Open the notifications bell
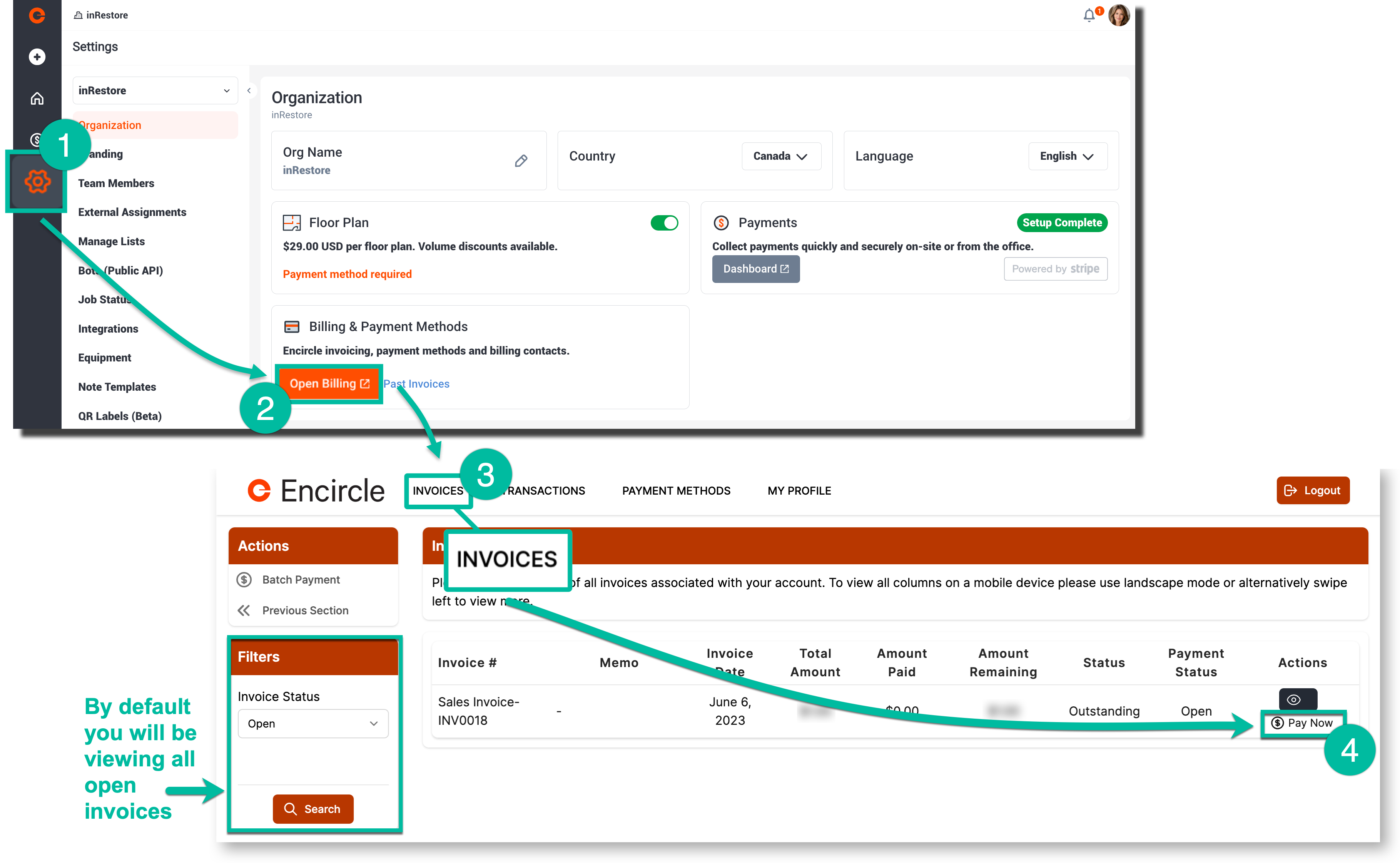Image resolution: width=1400 pixels, height=863 pixels. click(1089, 15)
